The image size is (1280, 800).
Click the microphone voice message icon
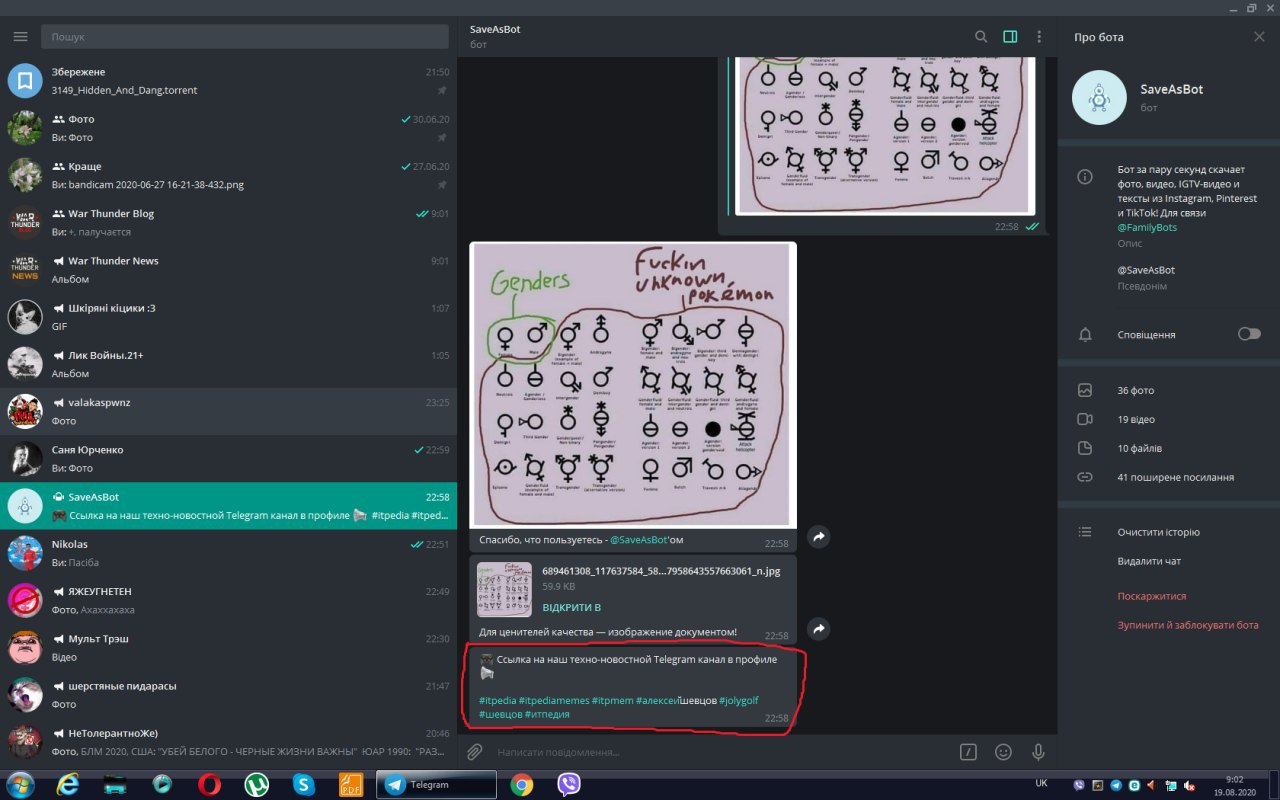[x=1038, y=752]
